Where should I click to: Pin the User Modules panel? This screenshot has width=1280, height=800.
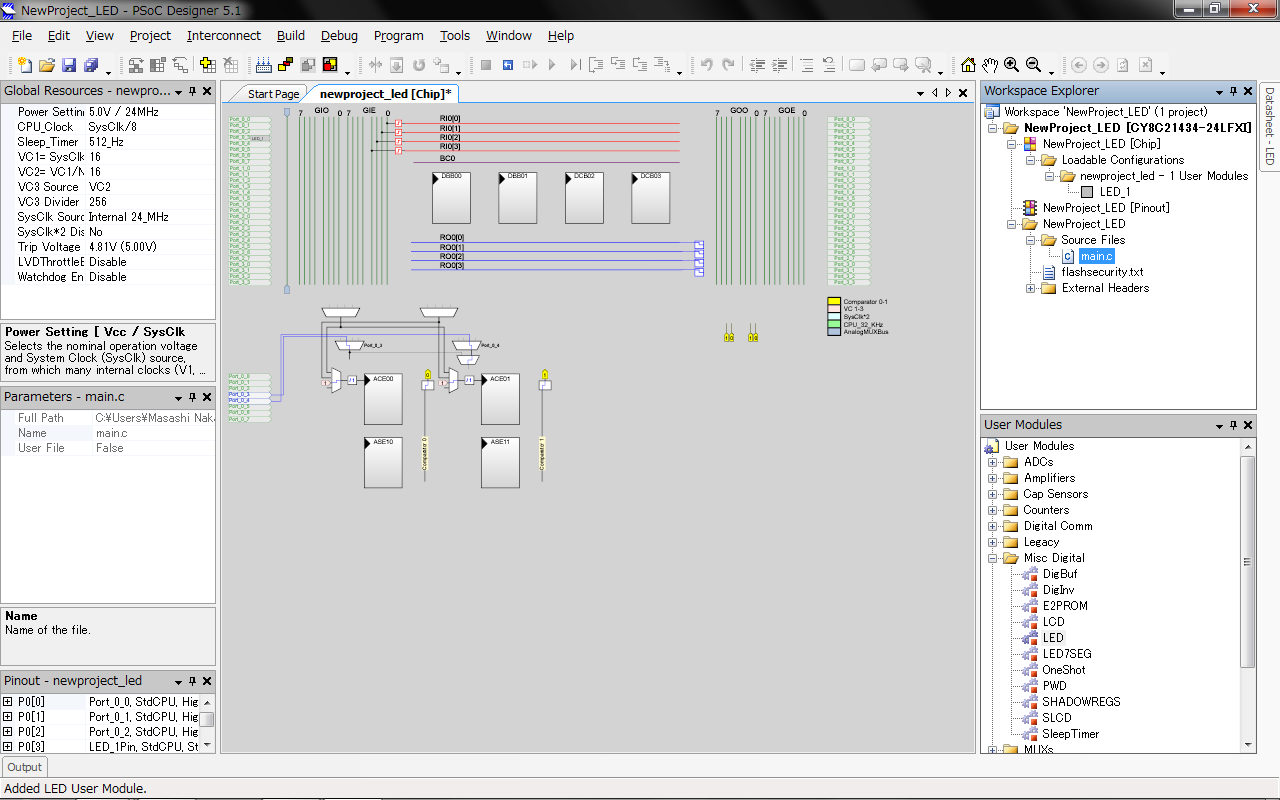click(x=1233, y=425)
